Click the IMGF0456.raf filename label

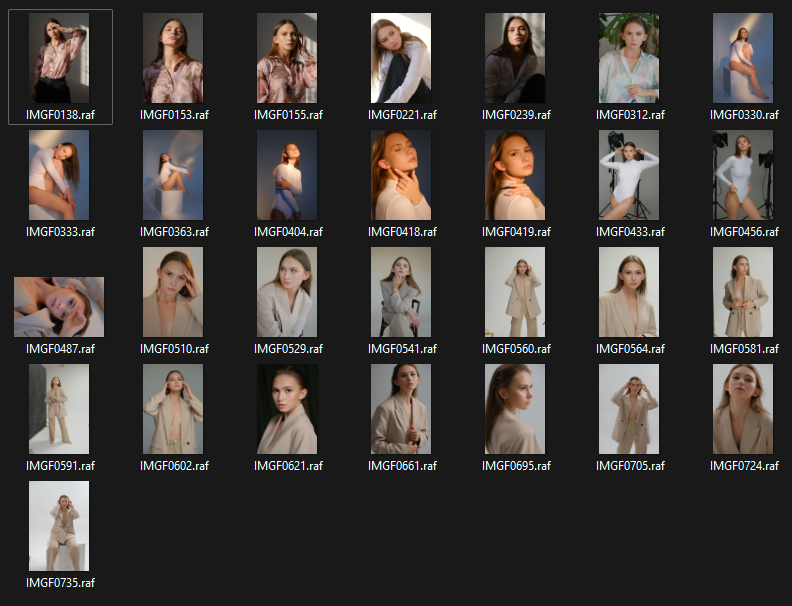pos(744,232)
